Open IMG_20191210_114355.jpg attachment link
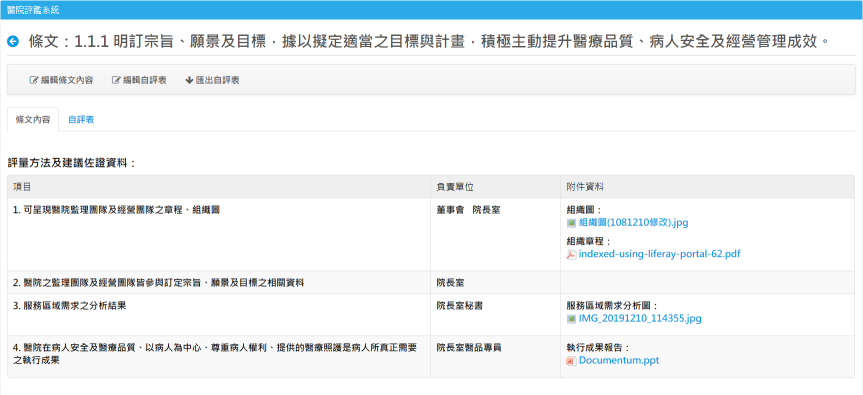 (640, 319)
